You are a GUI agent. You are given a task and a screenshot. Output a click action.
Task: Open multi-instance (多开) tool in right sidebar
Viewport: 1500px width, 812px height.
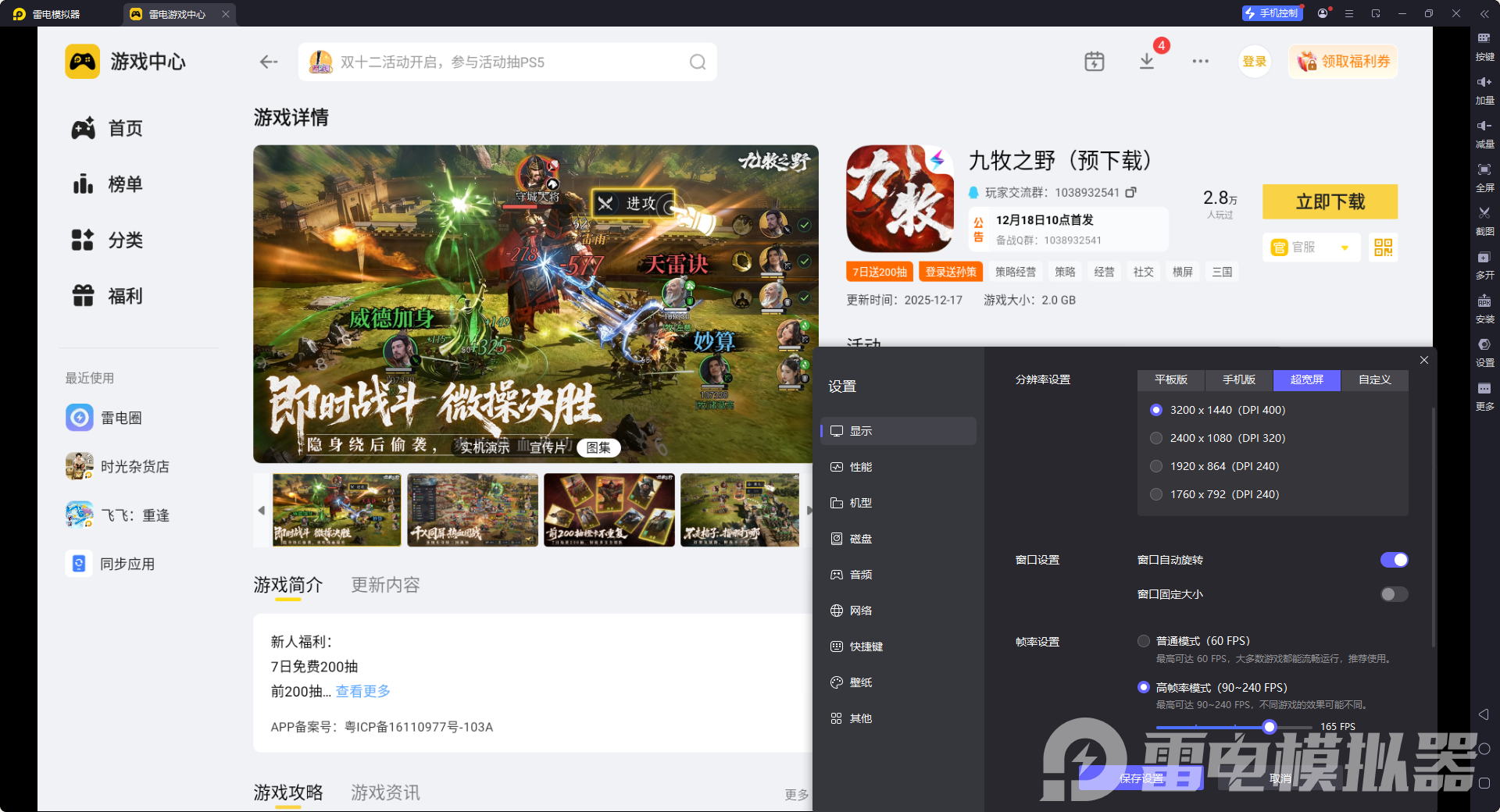coord(1484,262)
